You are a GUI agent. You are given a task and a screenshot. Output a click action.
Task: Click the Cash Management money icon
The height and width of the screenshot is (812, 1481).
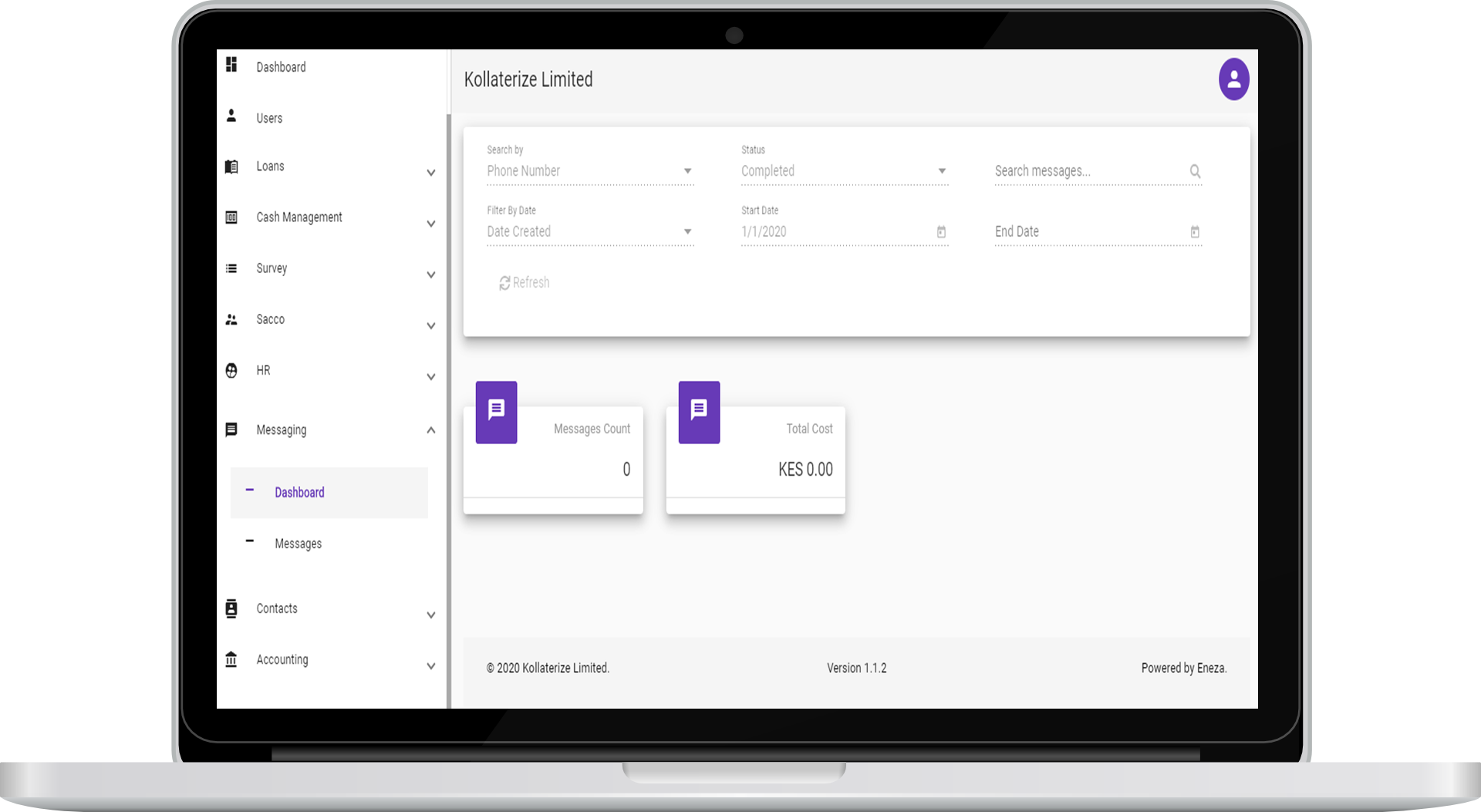(x=231, y=217)
